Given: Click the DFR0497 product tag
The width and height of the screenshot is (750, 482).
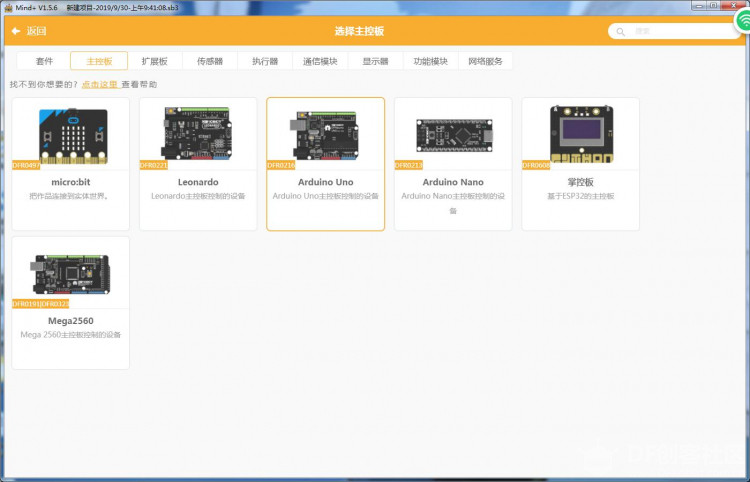Looking at the screenshot, I should tap(26, 165).
